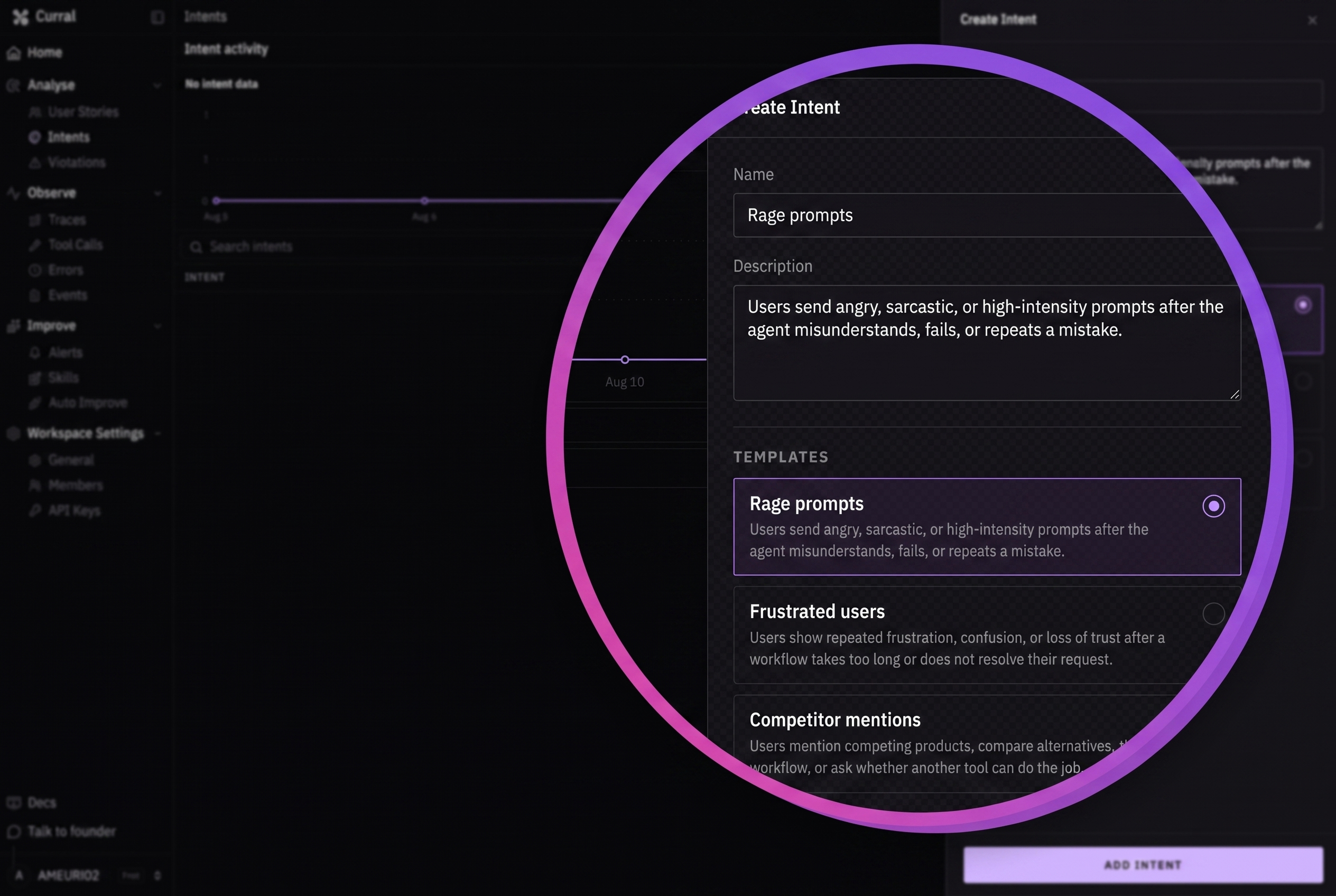Open API Keys via its key icon
Viewport: 1336px width, 896px height.
35,511
